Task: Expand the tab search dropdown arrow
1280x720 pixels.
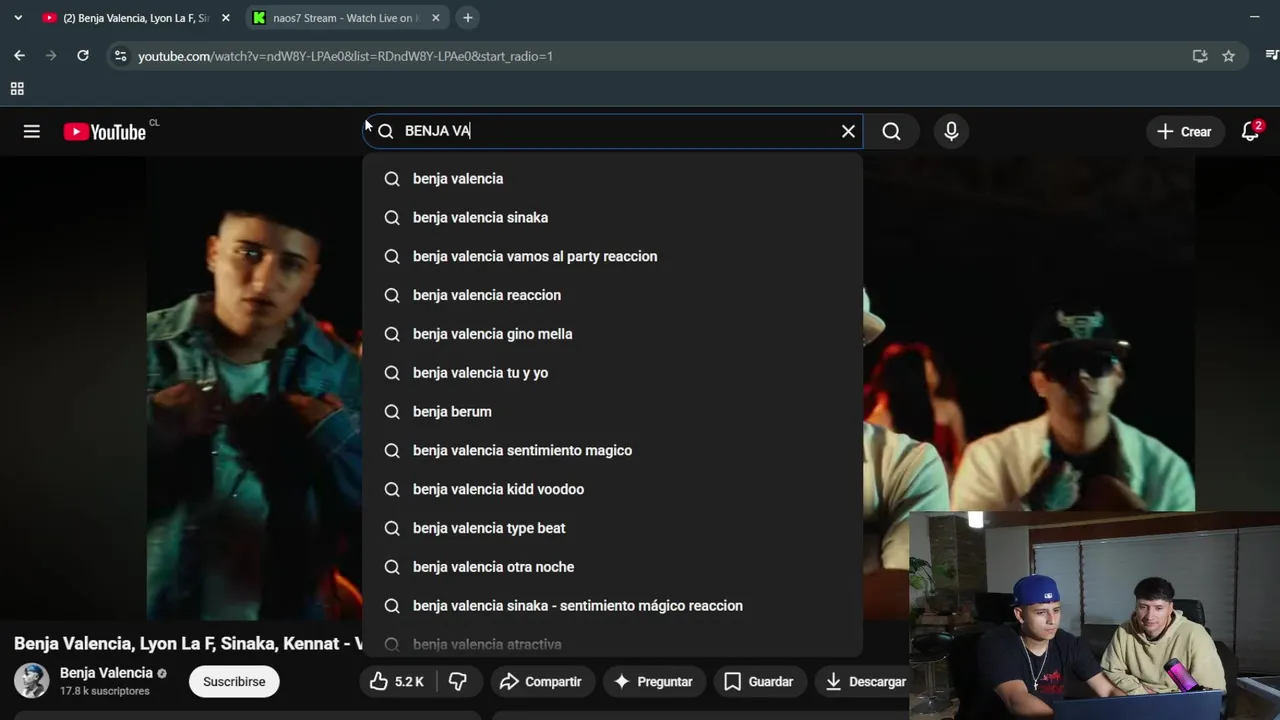Action: point(17,18)
